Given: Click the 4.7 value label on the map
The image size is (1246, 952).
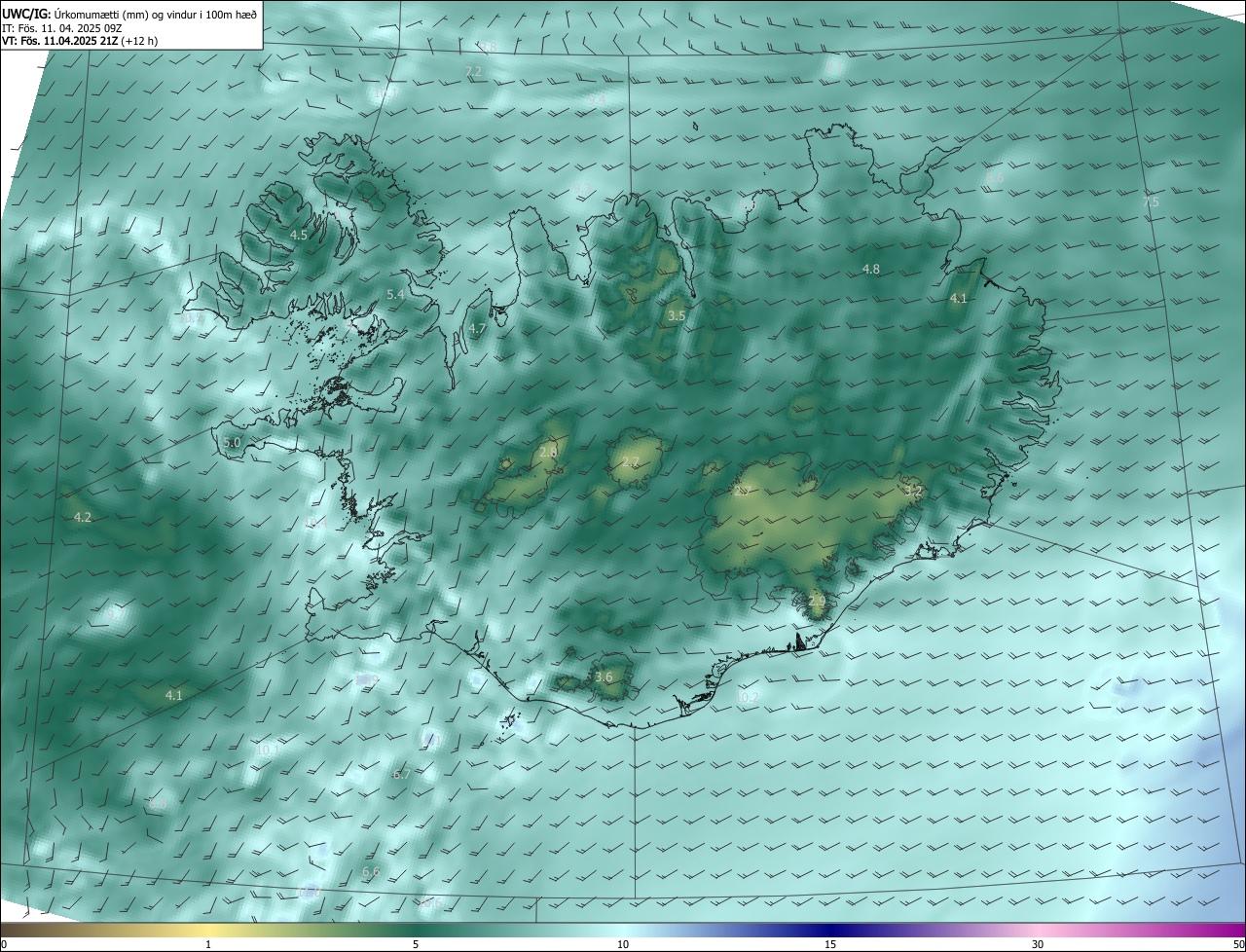Looking at the screenshot, I should [477, 329].
